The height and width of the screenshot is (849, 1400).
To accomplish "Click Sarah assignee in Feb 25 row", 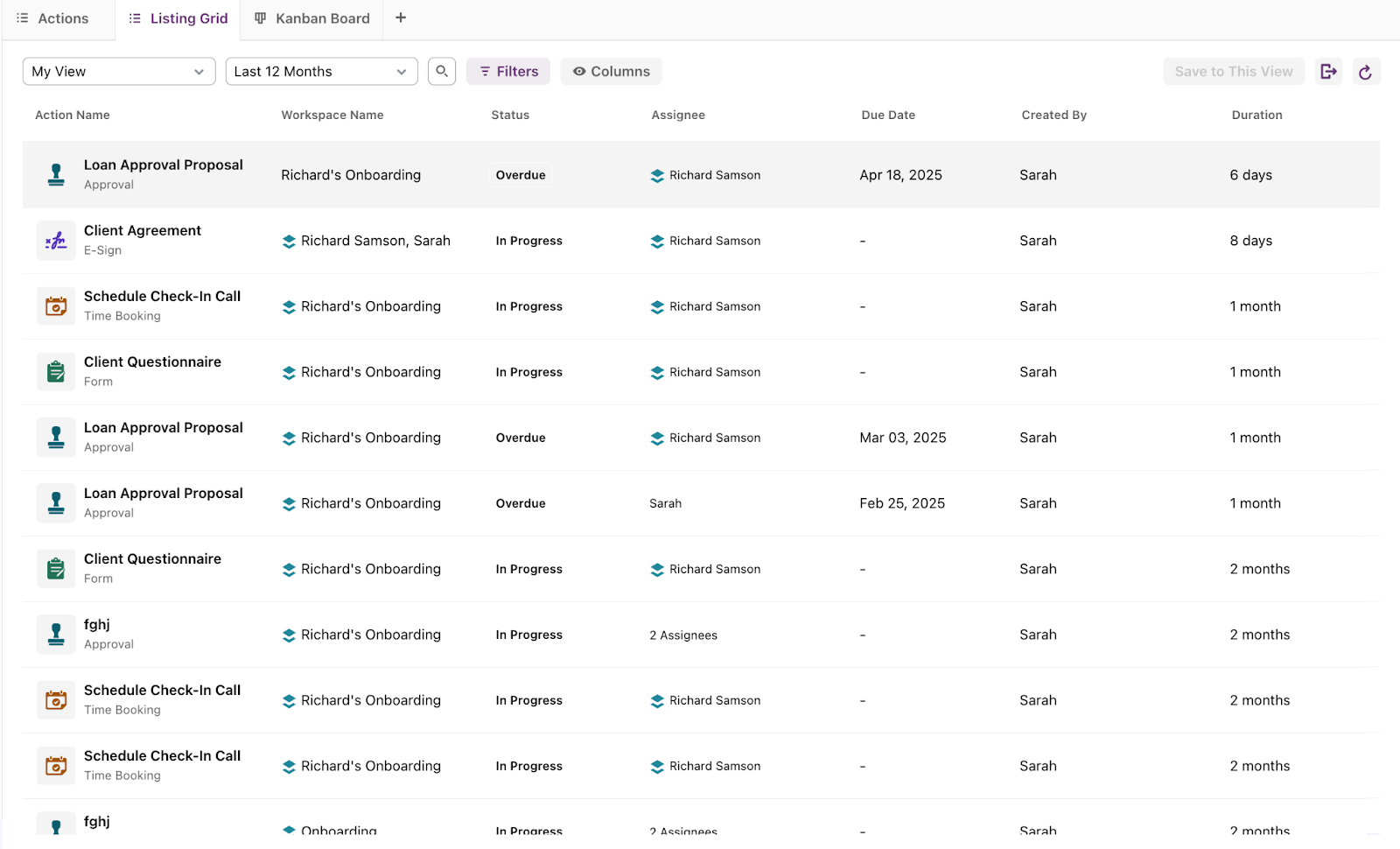I will point(665,503).
